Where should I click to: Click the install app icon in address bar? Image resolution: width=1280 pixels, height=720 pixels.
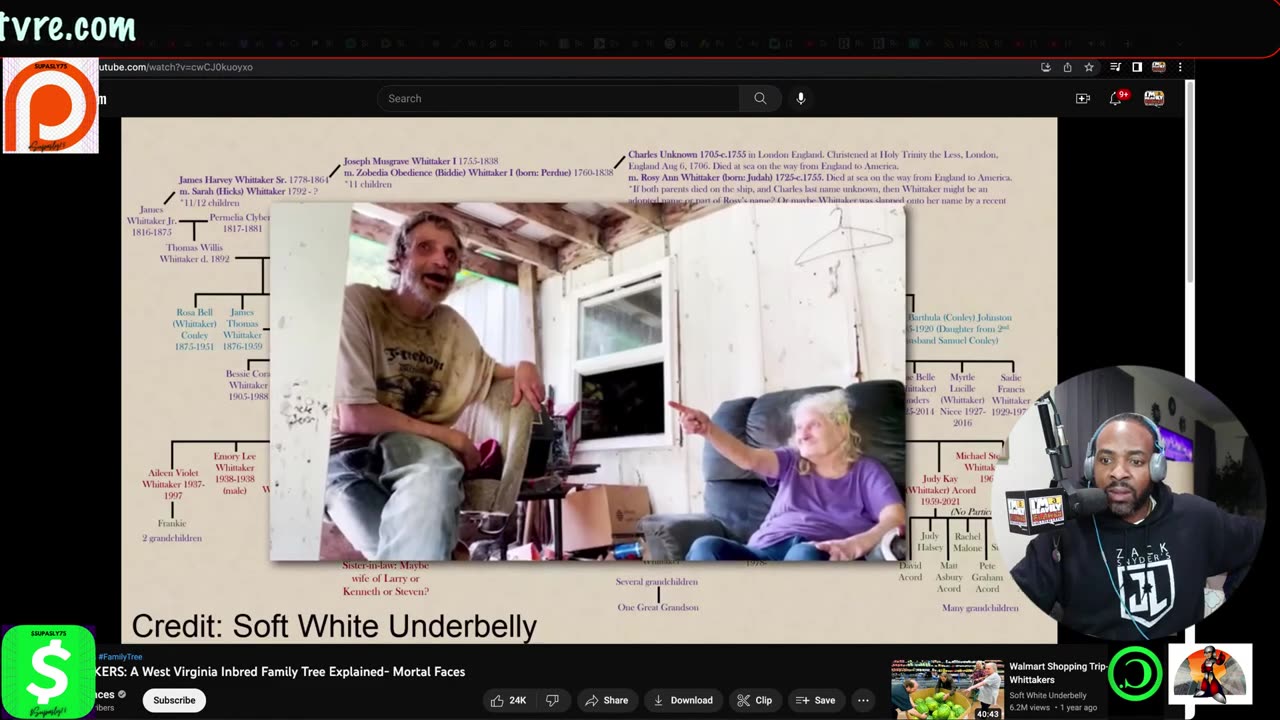(x=1046, y=67)
